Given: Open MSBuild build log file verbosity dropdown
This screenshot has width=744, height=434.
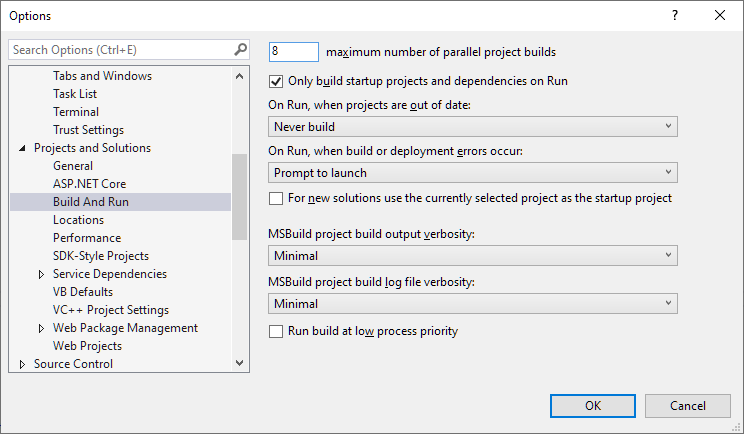Looking at the screenshot, I should pos(473,303).
